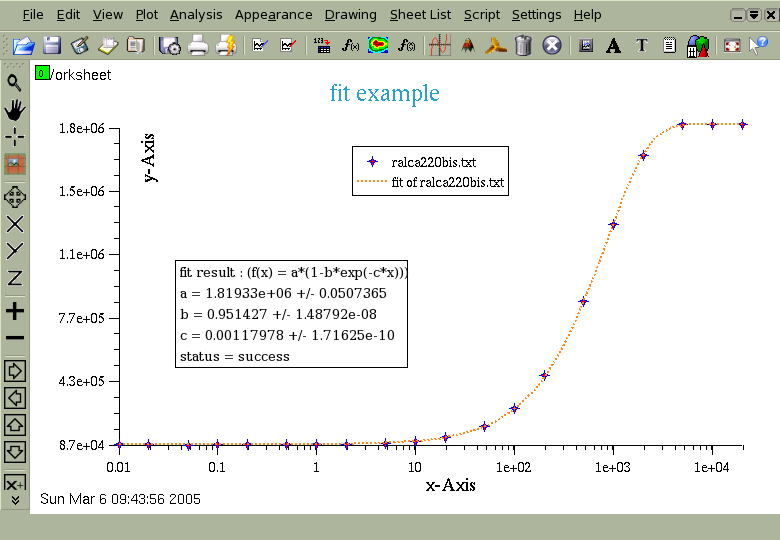Select the Z axis tool
Screen dimensions: 780x540
(14, 278)
